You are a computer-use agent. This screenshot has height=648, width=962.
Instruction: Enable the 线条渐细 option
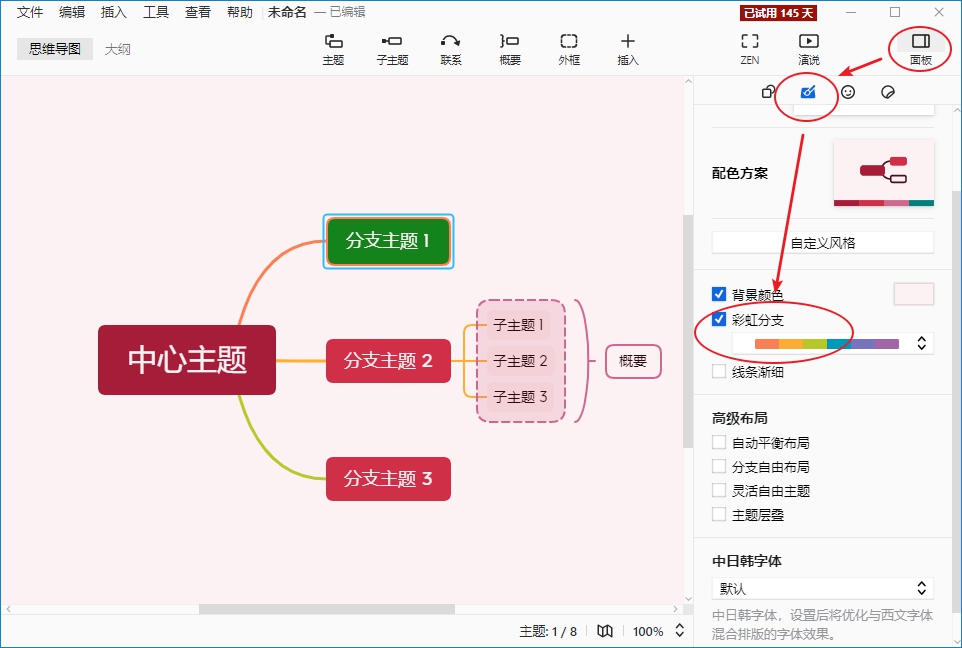point(717,370)
